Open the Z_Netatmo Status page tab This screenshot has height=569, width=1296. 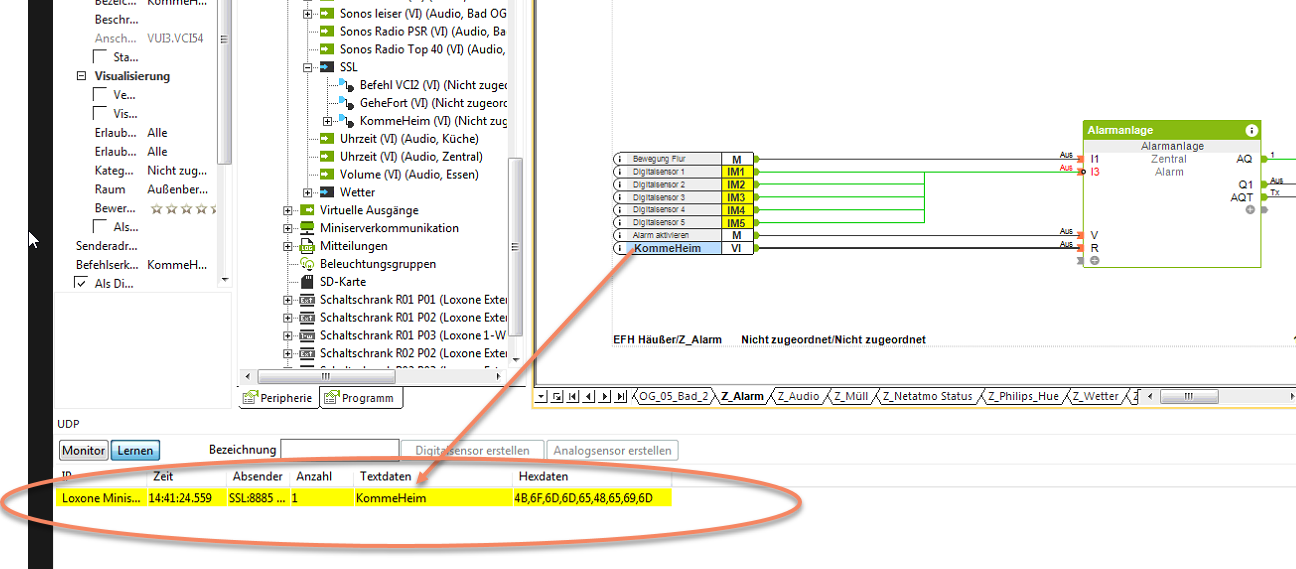coord(927,397)
